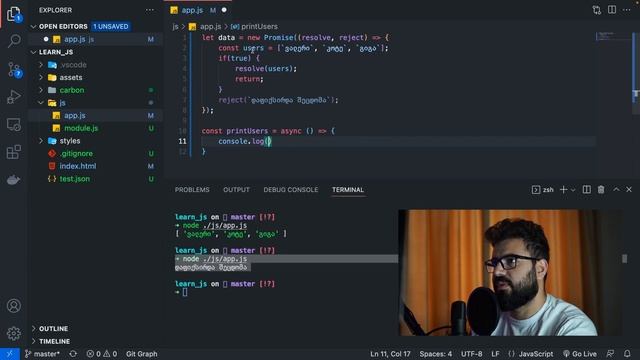Click the remote window indicator in status bar
The image size is (640, 360).
tap(10, 354)
